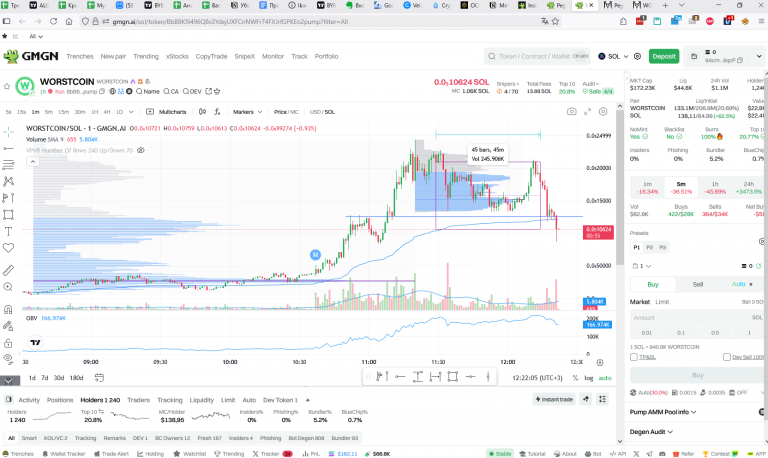Open the Markers dropdown
This screenshot has width=768, height=458.
[247, 112]
